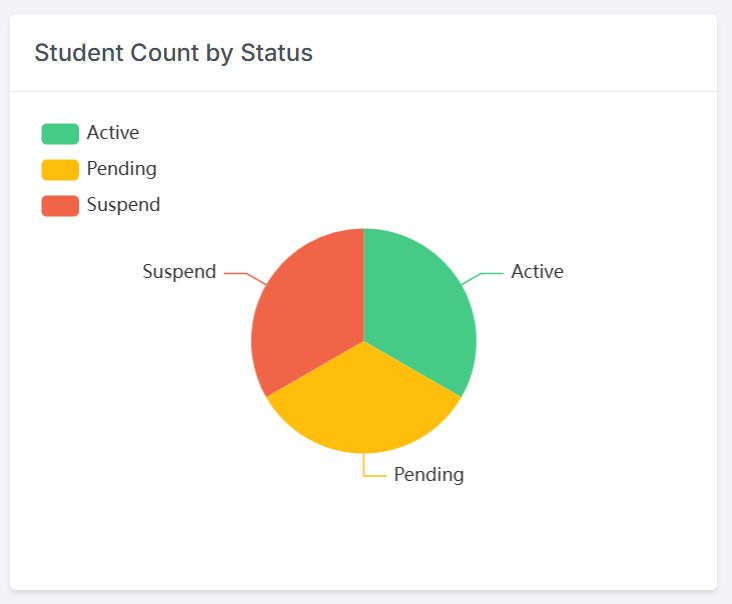The image size is (732, 604).
Task: Click the blank header area right of the title
Action: (520, 53)
